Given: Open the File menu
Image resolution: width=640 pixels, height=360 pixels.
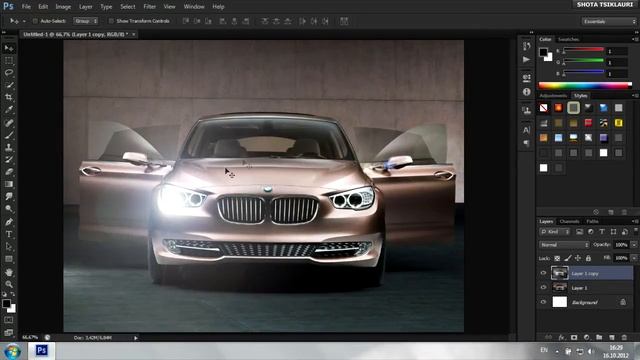Looking at the screenshot, I should [x=26, y=7].
